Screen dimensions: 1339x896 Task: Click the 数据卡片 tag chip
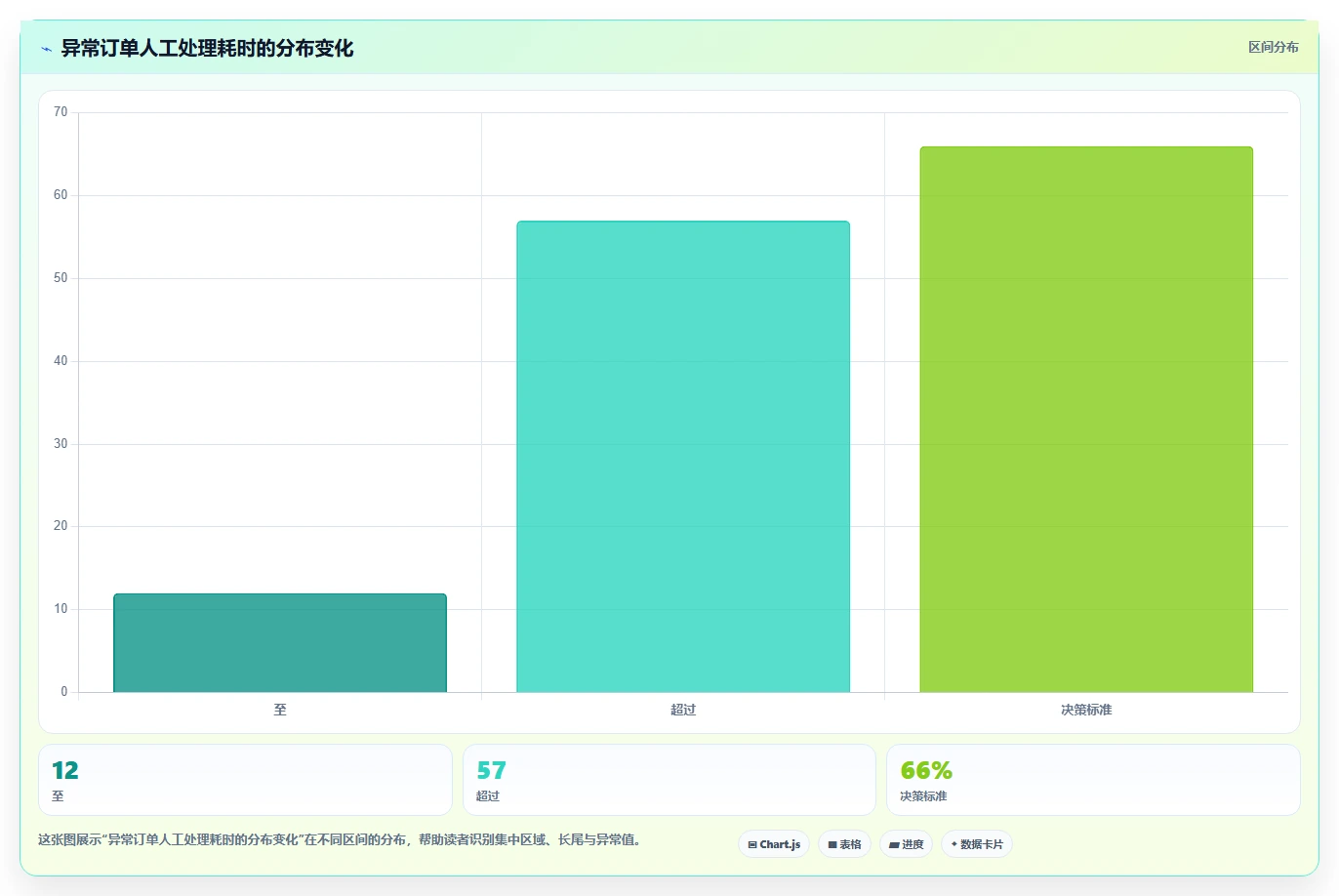977,844
